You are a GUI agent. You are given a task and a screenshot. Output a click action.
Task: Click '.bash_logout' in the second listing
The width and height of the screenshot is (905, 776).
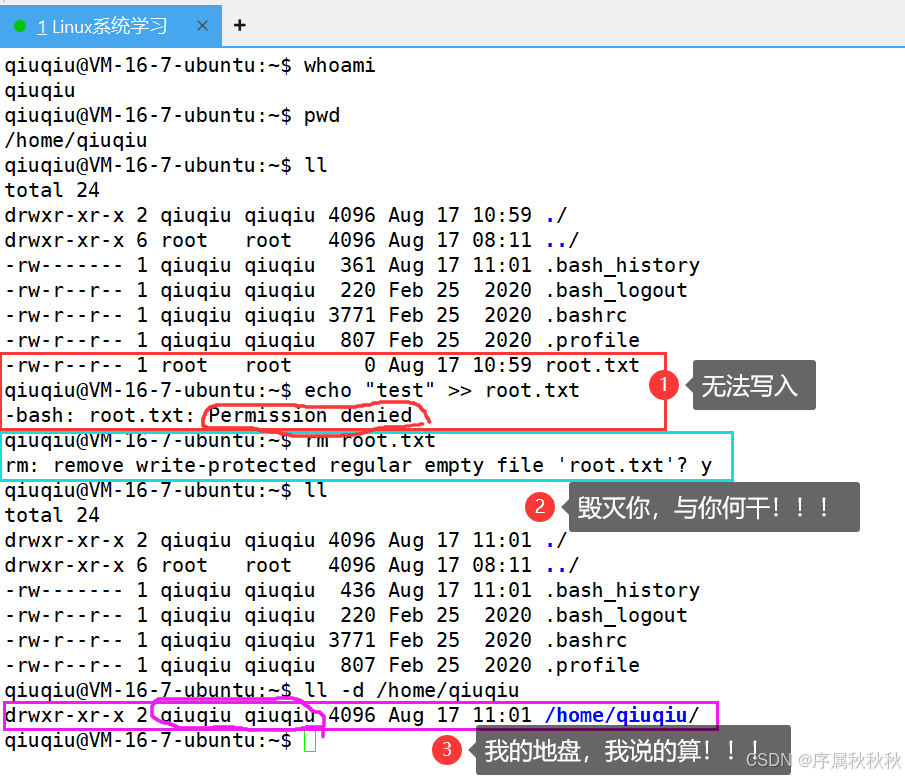616,615
